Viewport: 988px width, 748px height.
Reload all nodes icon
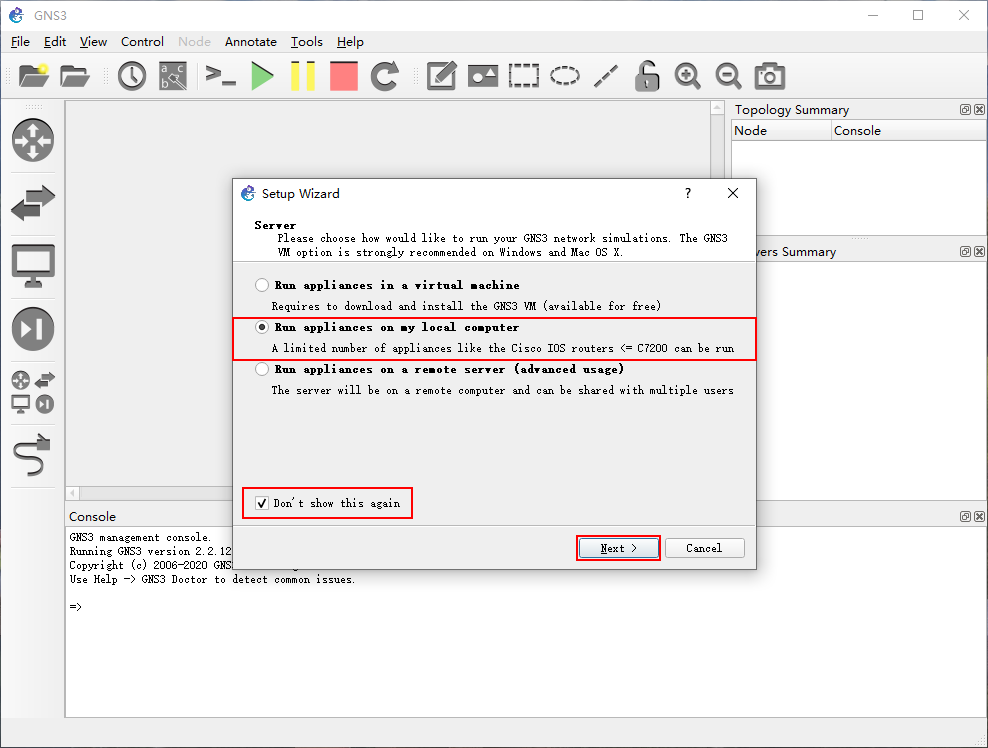[384, 76]
